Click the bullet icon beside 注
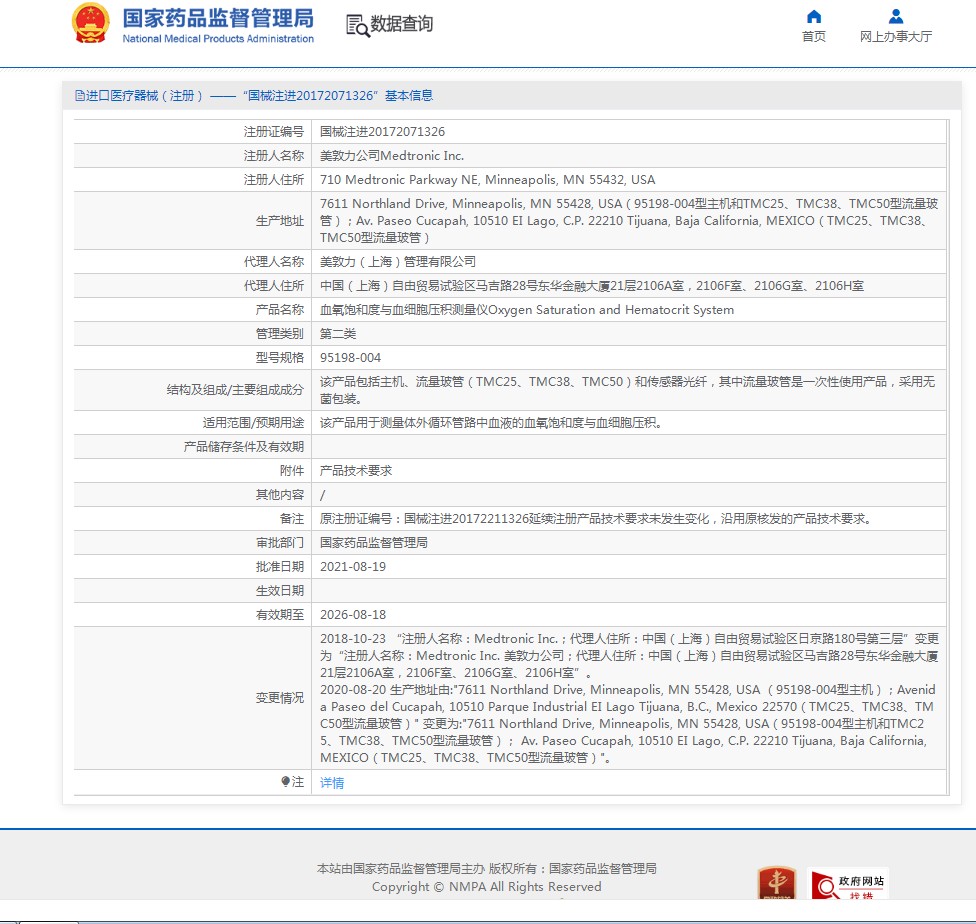 pyautogui.click(x=285, y=781)
